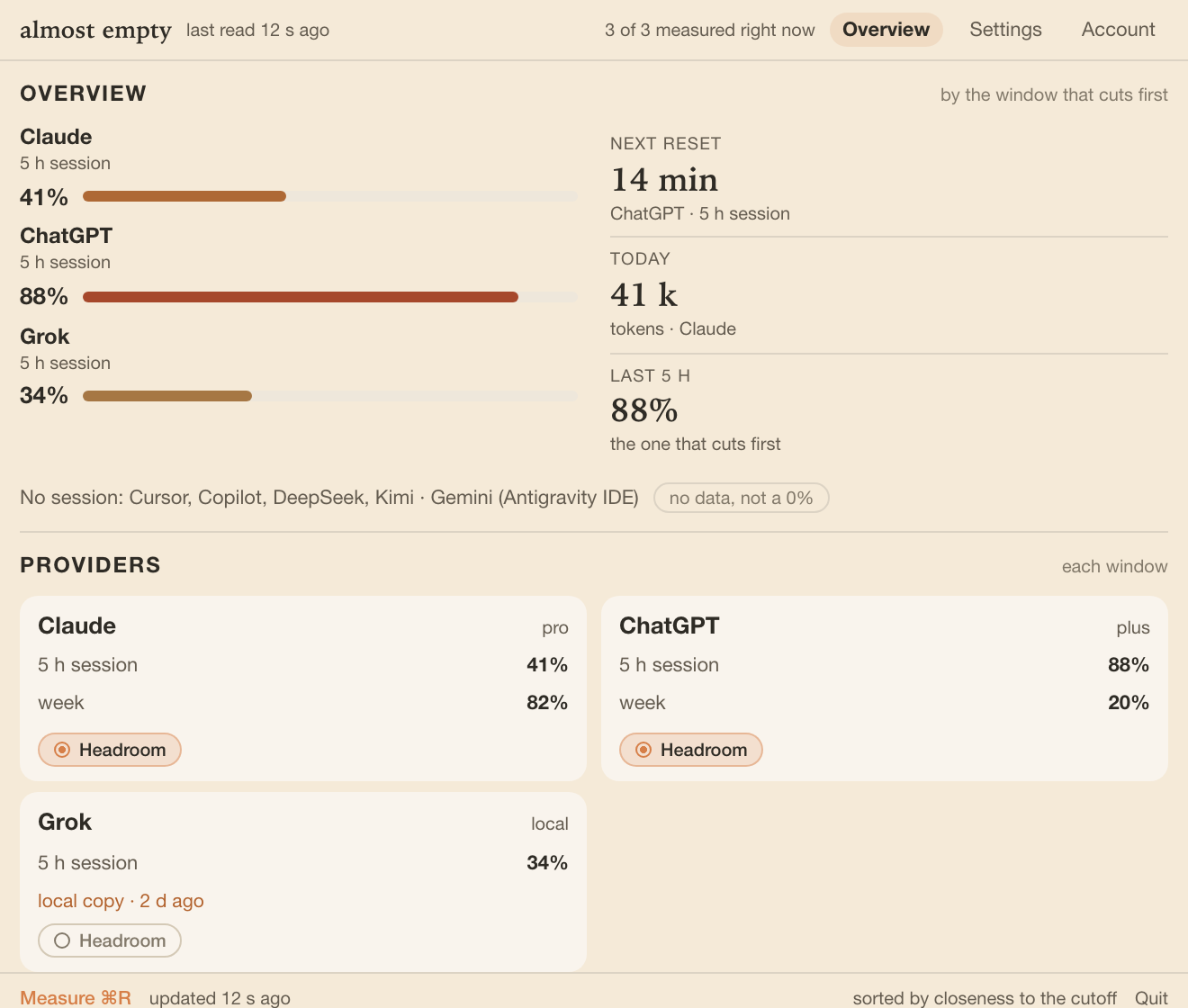Quit the app from the footer
The image size is (1188, 1008).
pos(1151,997)
